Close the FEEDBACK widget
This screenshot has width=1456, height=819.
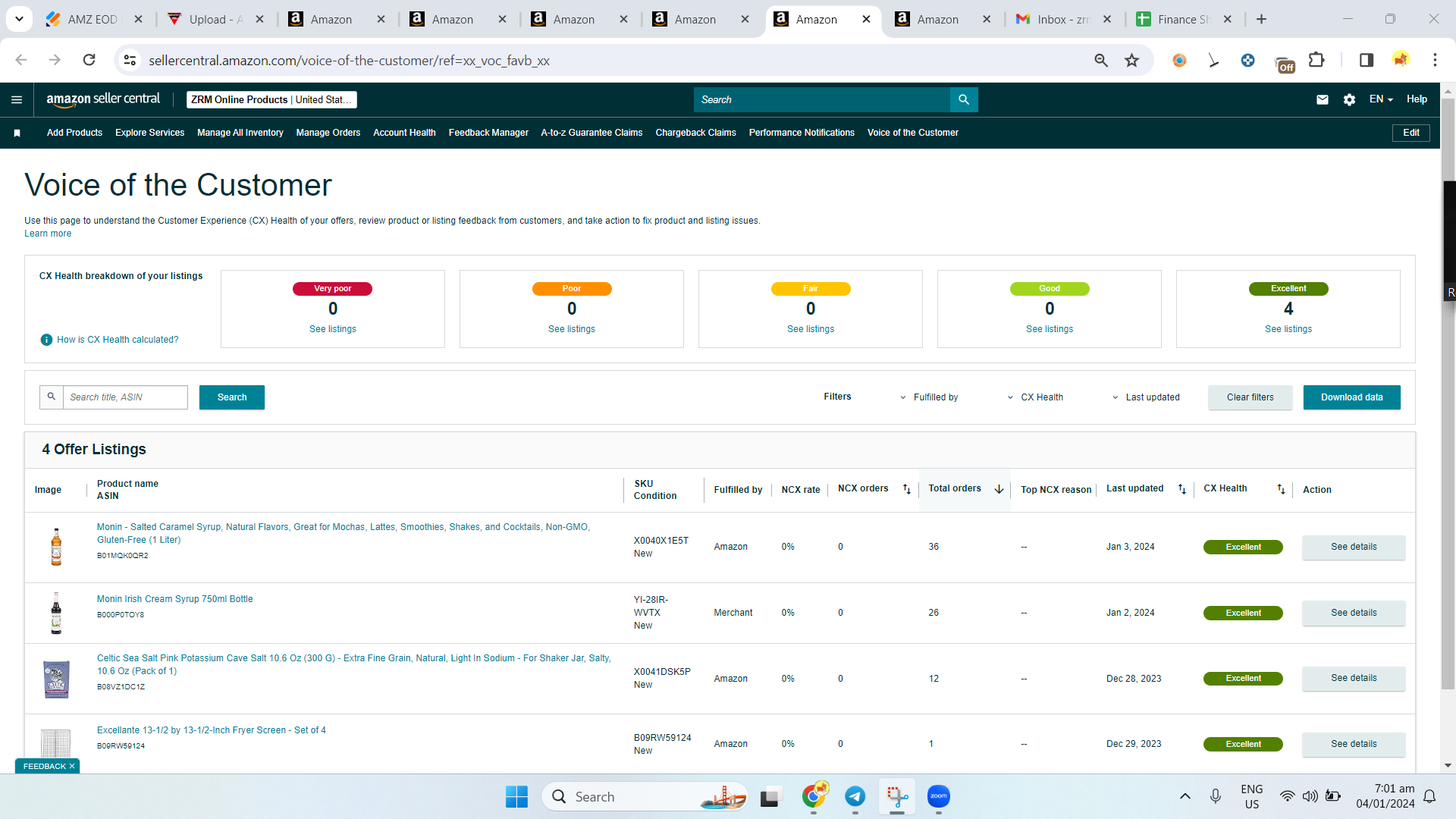72,766
